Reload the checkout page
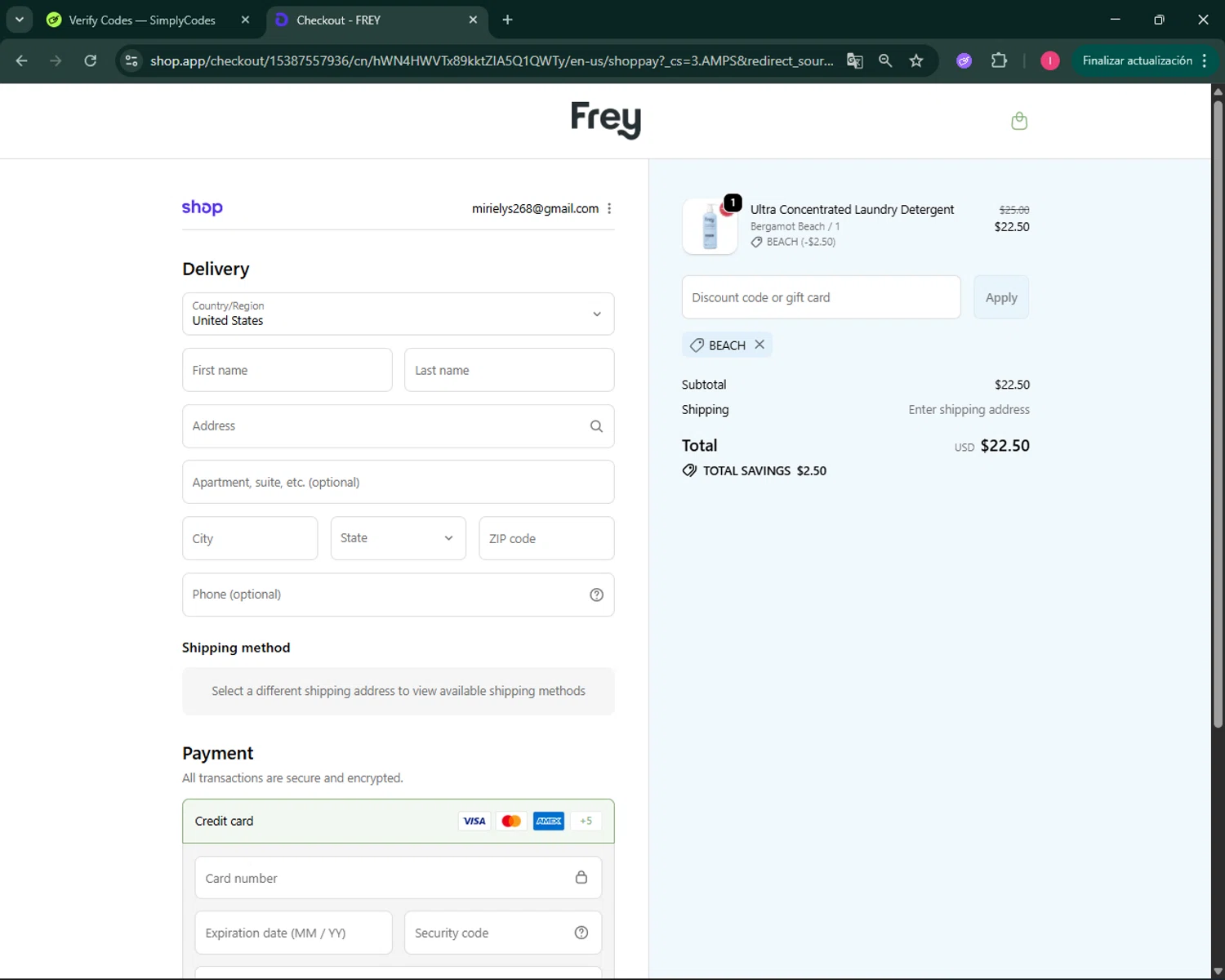This screenshot has height=980, width=1225. 91,60
